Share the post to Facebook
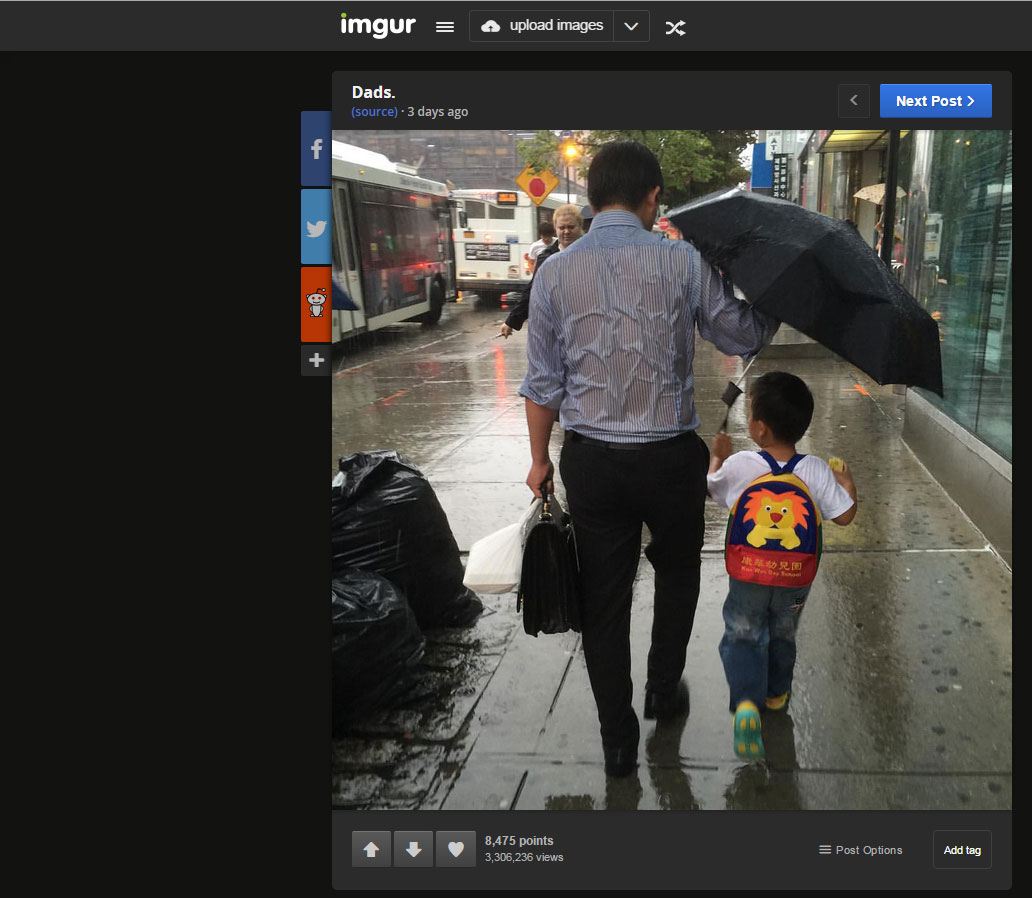This screenshot has width=1032, height=898. pyautogui.click(x=315, y=149)
